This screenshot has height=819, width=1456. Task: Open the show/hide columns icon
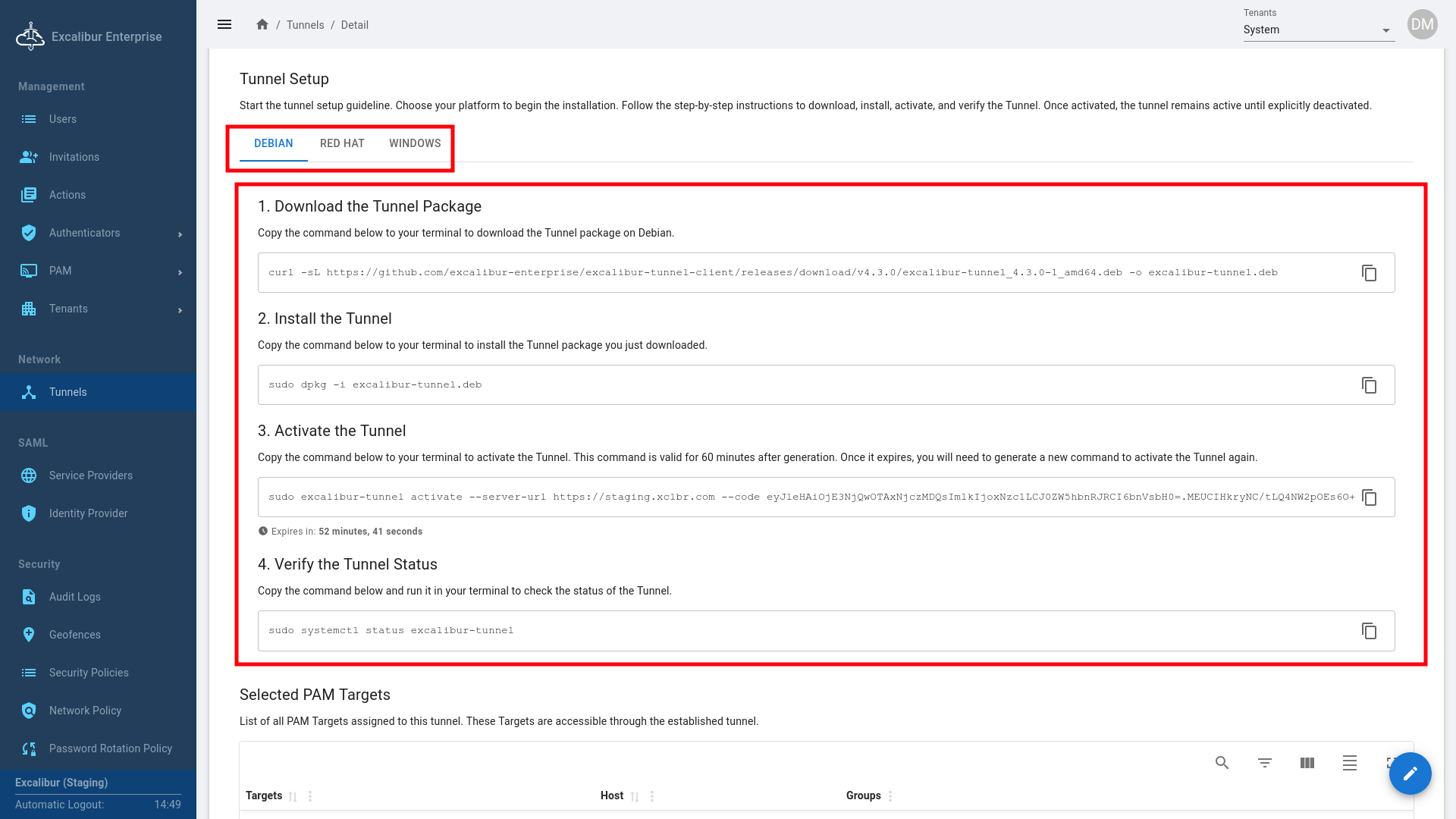(x=1307, y=763)
